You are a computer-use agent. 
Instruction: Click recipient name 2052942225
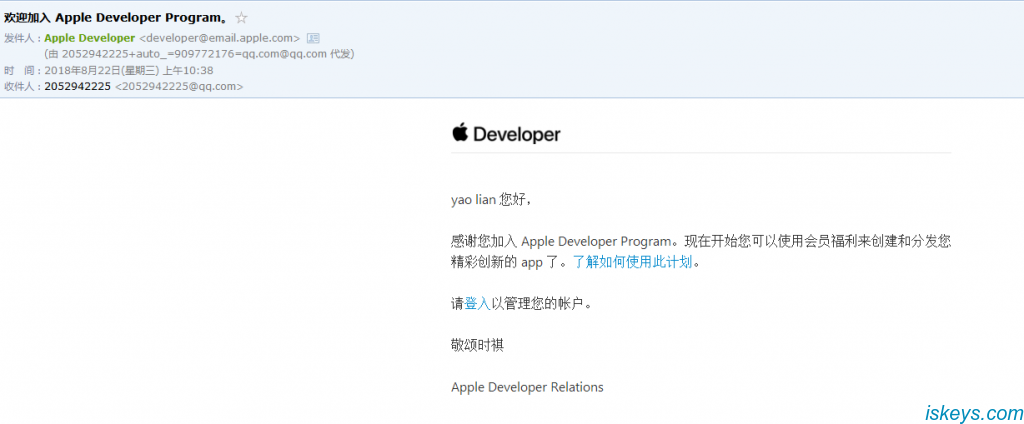(77, 86)
